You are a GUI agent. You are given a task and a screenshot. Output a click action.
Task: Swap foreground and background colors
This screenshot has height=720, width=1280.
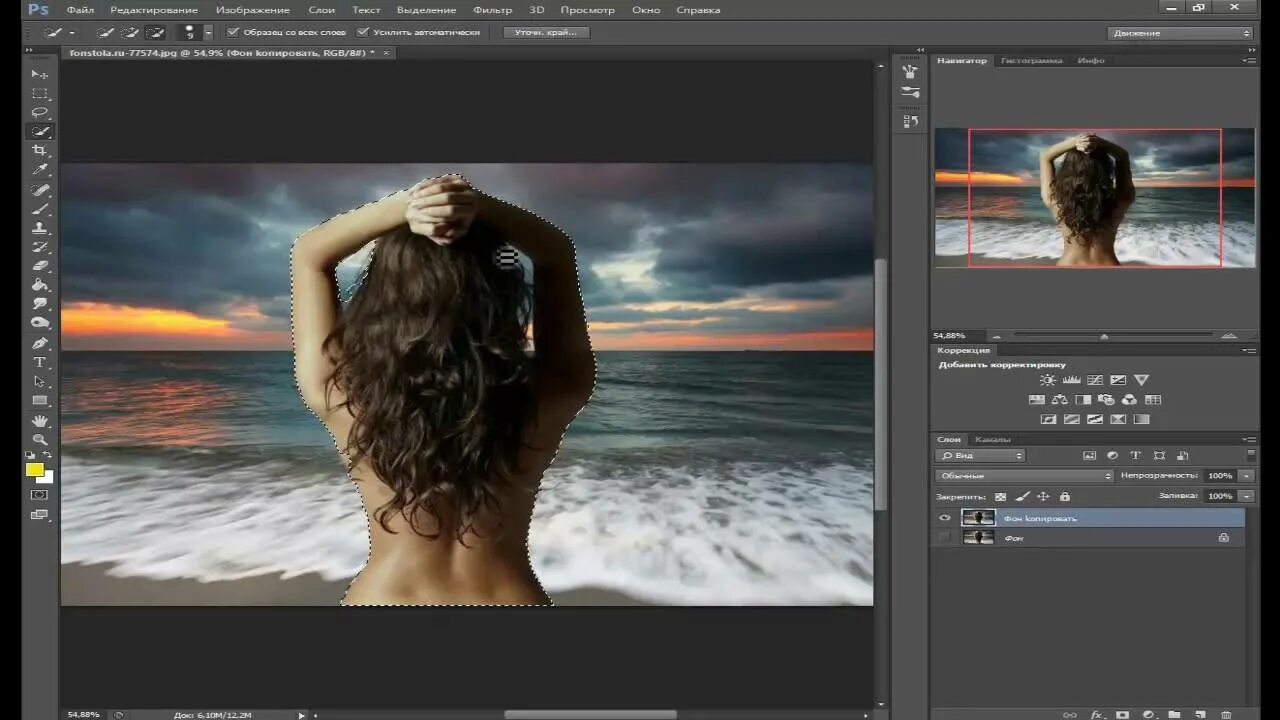click(48, 456)
